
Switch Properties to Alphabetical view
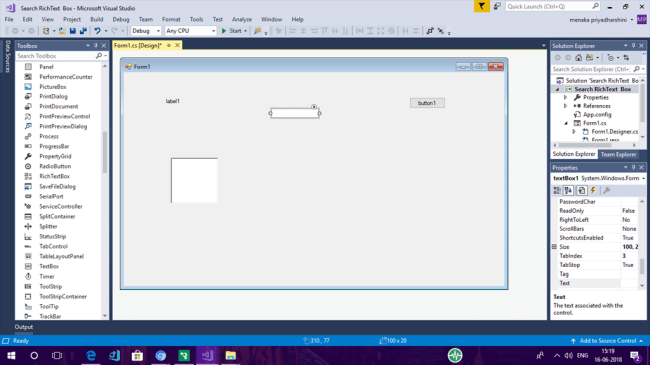[x=568, y=190]
